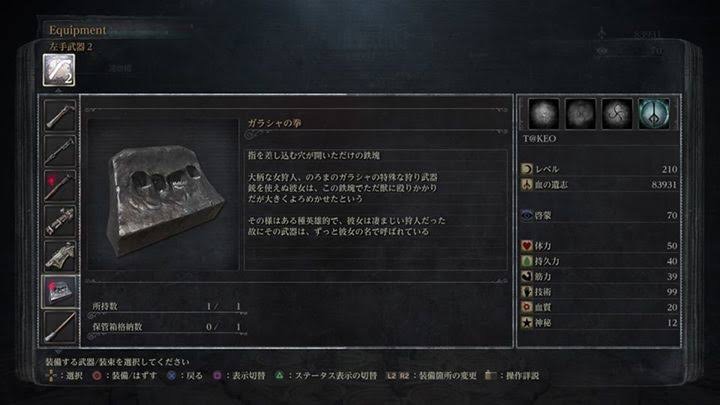This screenshot has height=405, width=720.
Task: Select the second weapon in the list
Action: click(x=60, y=151)
